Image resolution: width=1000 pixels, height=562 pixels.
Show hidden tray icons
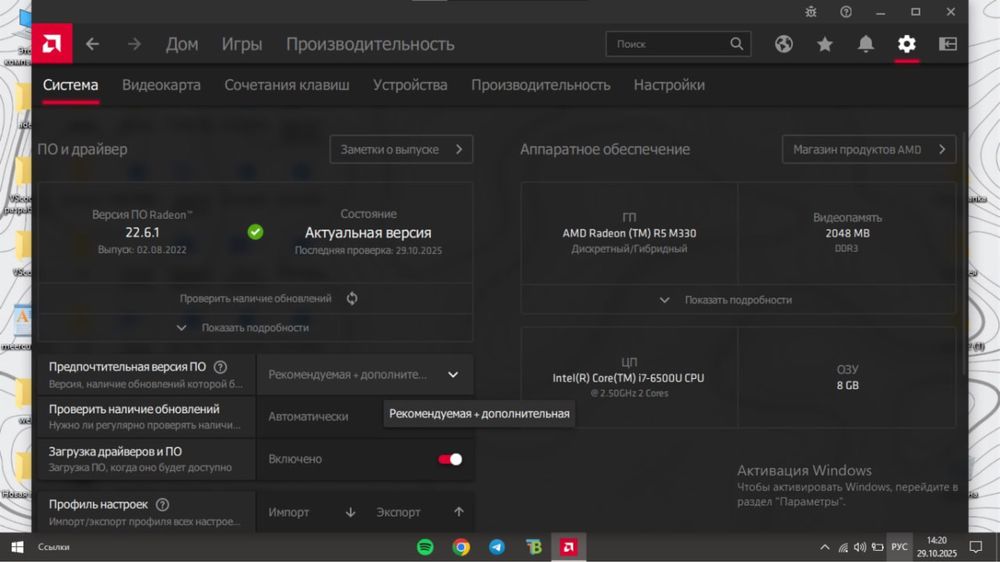click(825, 547)
